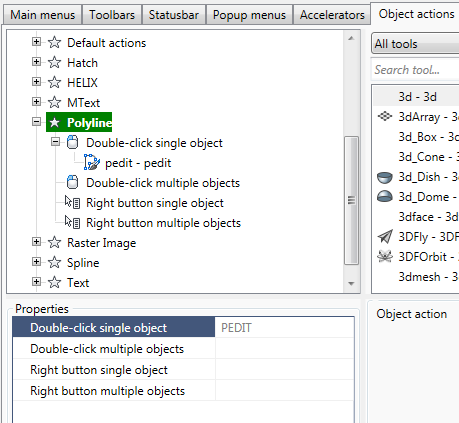Viewport: 459px width, 423px height.
Task: Switch to the Toolbars tab
Action: pos(112,15)
